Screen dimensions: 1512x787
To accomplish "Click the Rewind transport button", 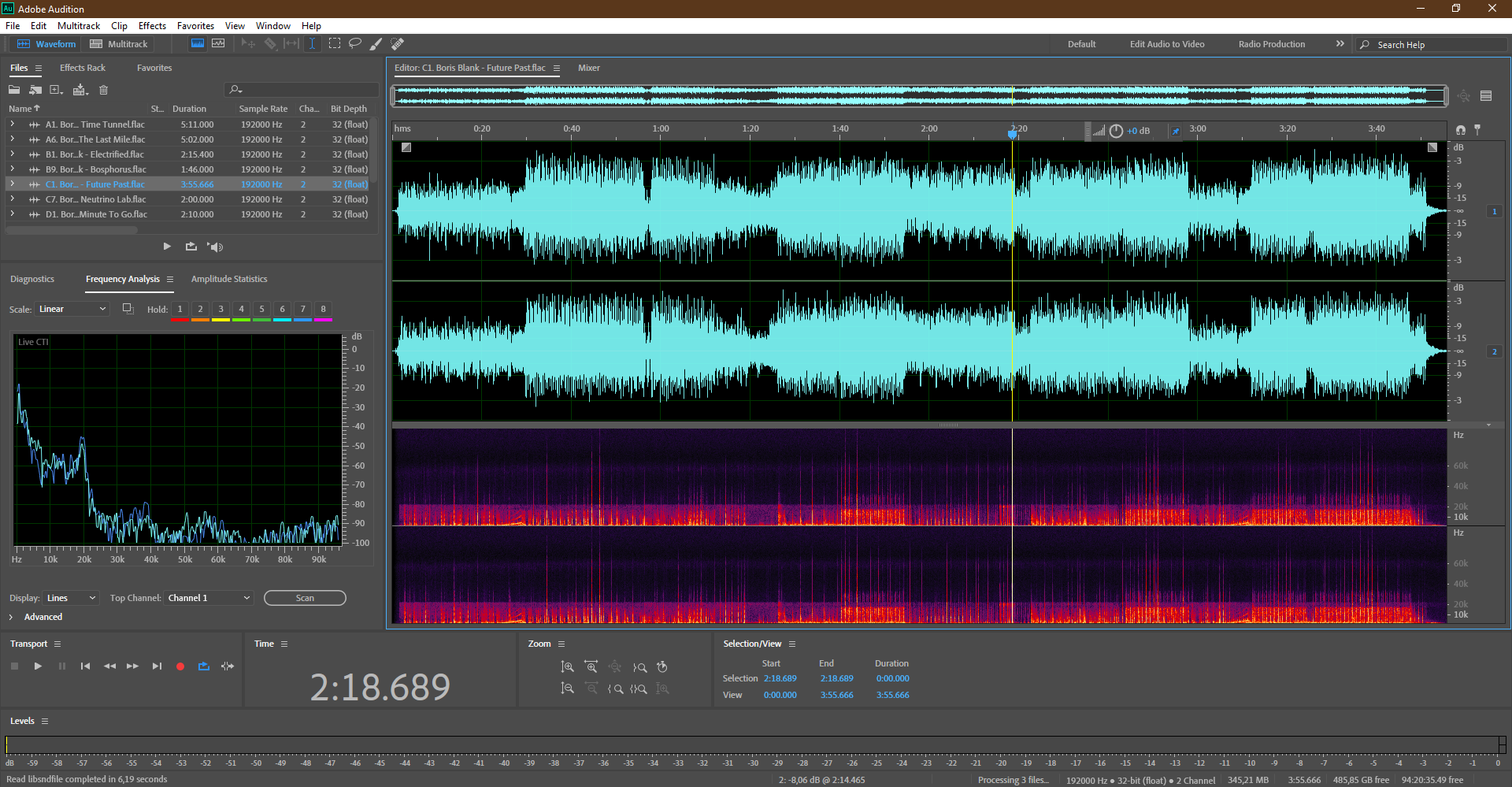I will [109, 666].
